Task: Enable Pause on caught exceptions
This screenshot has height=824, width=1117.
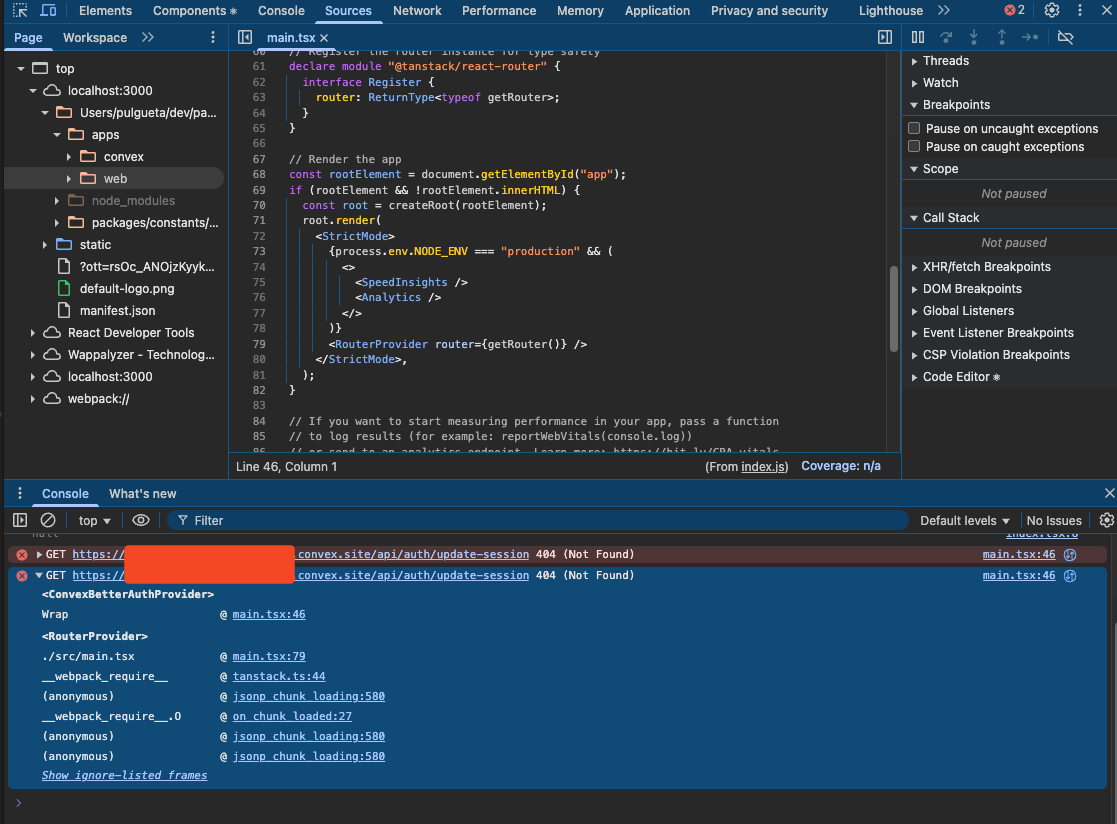Action: coord(914,147)
